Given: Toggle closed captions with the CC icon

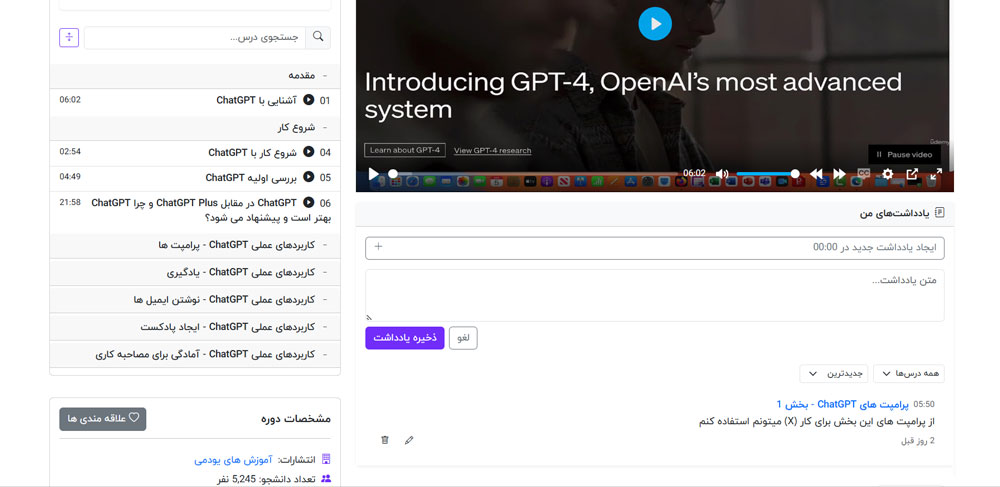Looking at the screenshot, I should 864,173.
